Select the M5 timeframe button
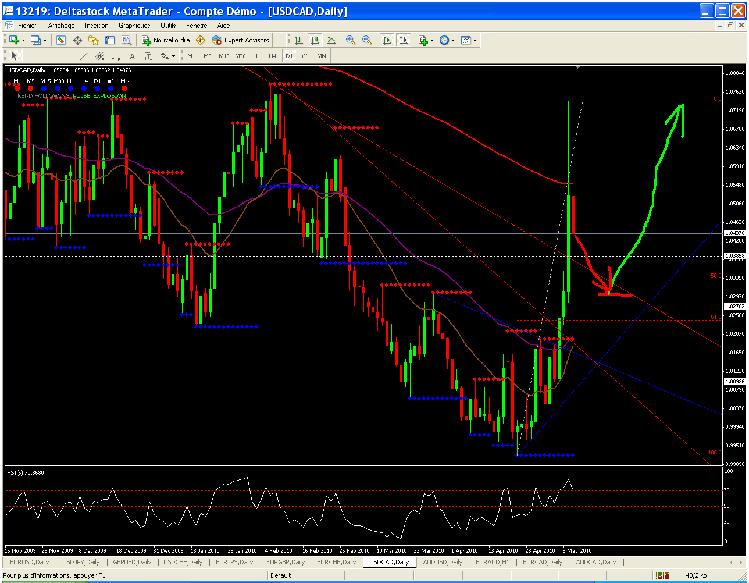The image size is (749, 583). (x=206, y=56)
